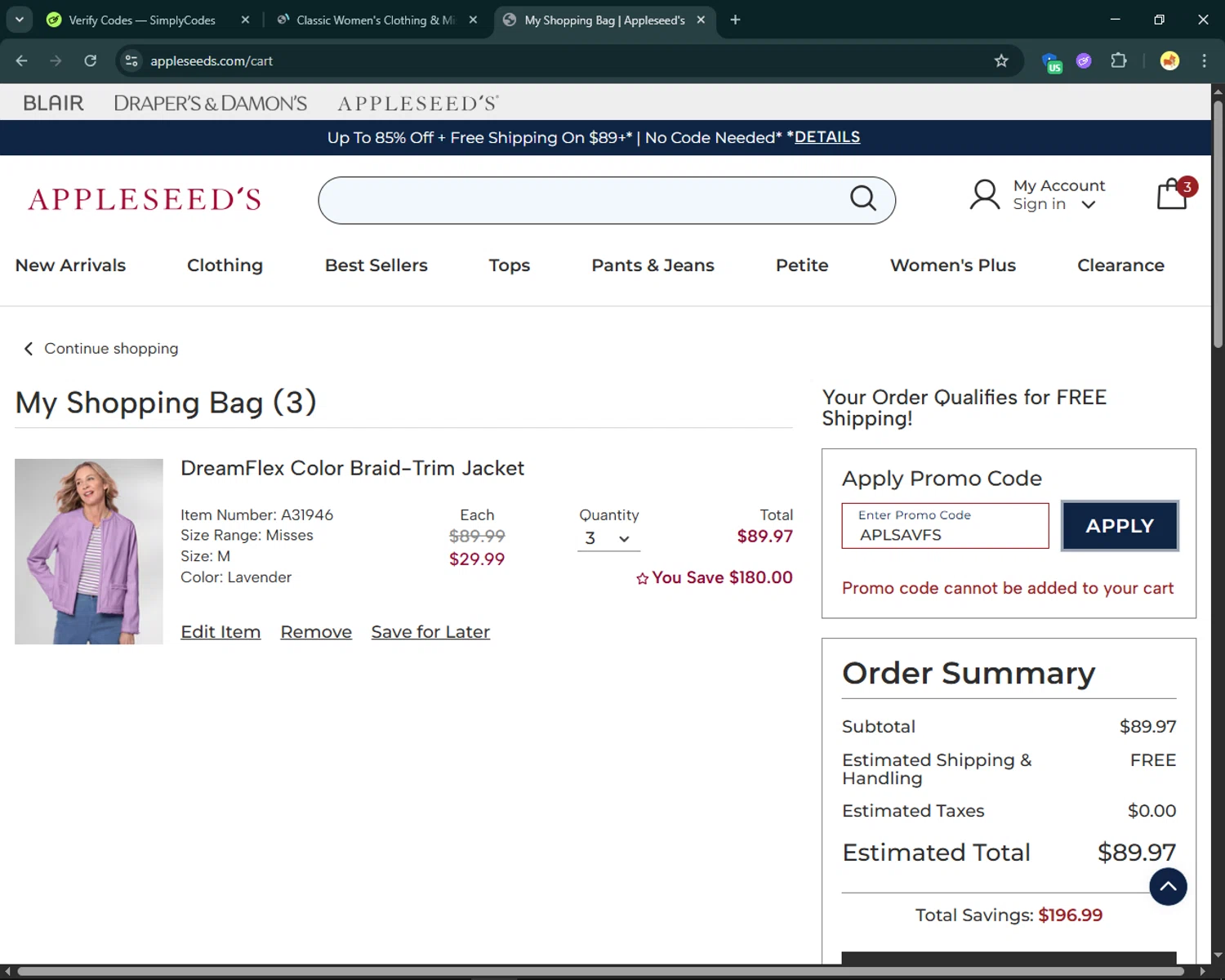Click Total Savings $196.99 amount
Image resolution: width=1225 pixels, height=980 pixels.
tap(1070, 915)
